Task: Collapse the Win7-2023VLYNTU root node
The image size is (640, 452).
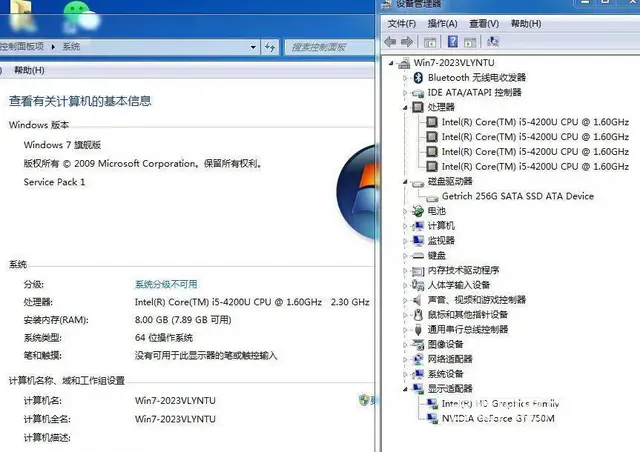Action: (391, 63)
